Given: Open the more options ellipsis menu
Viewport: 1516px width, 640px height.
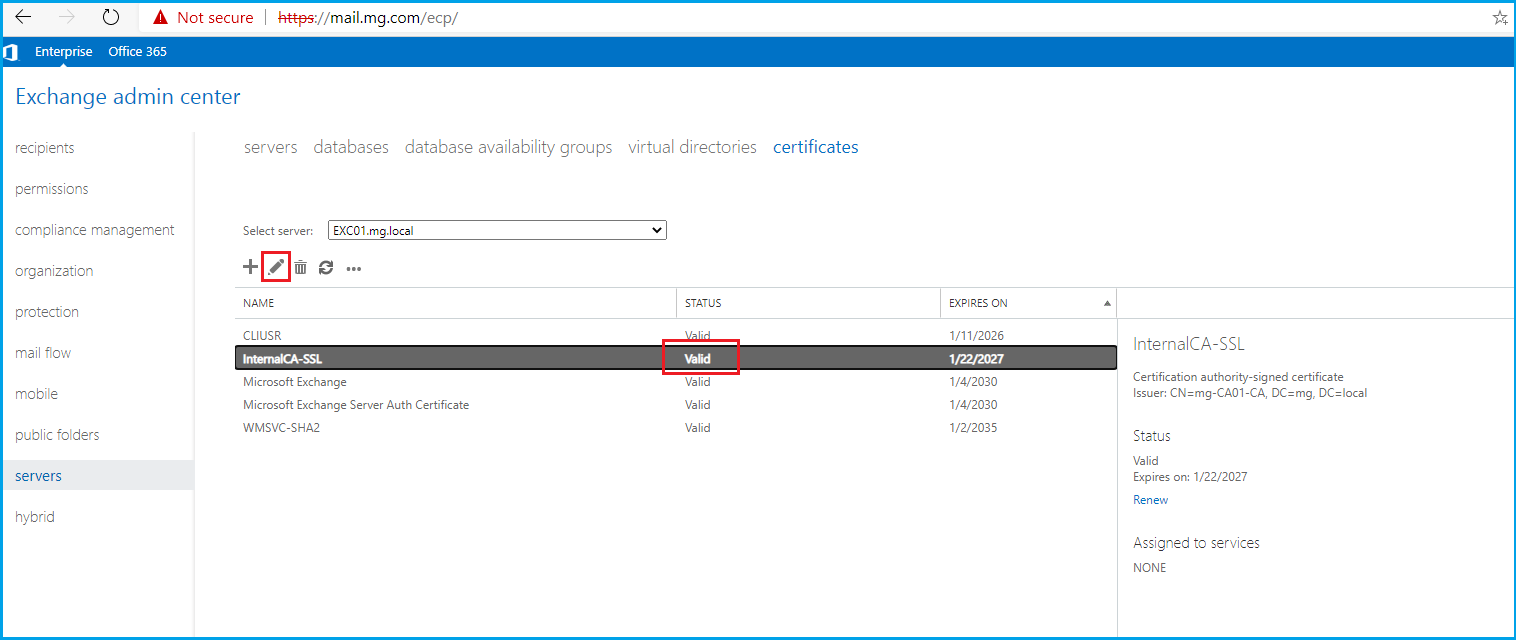Looking at the screenshot, I should (x=353, y=268).
